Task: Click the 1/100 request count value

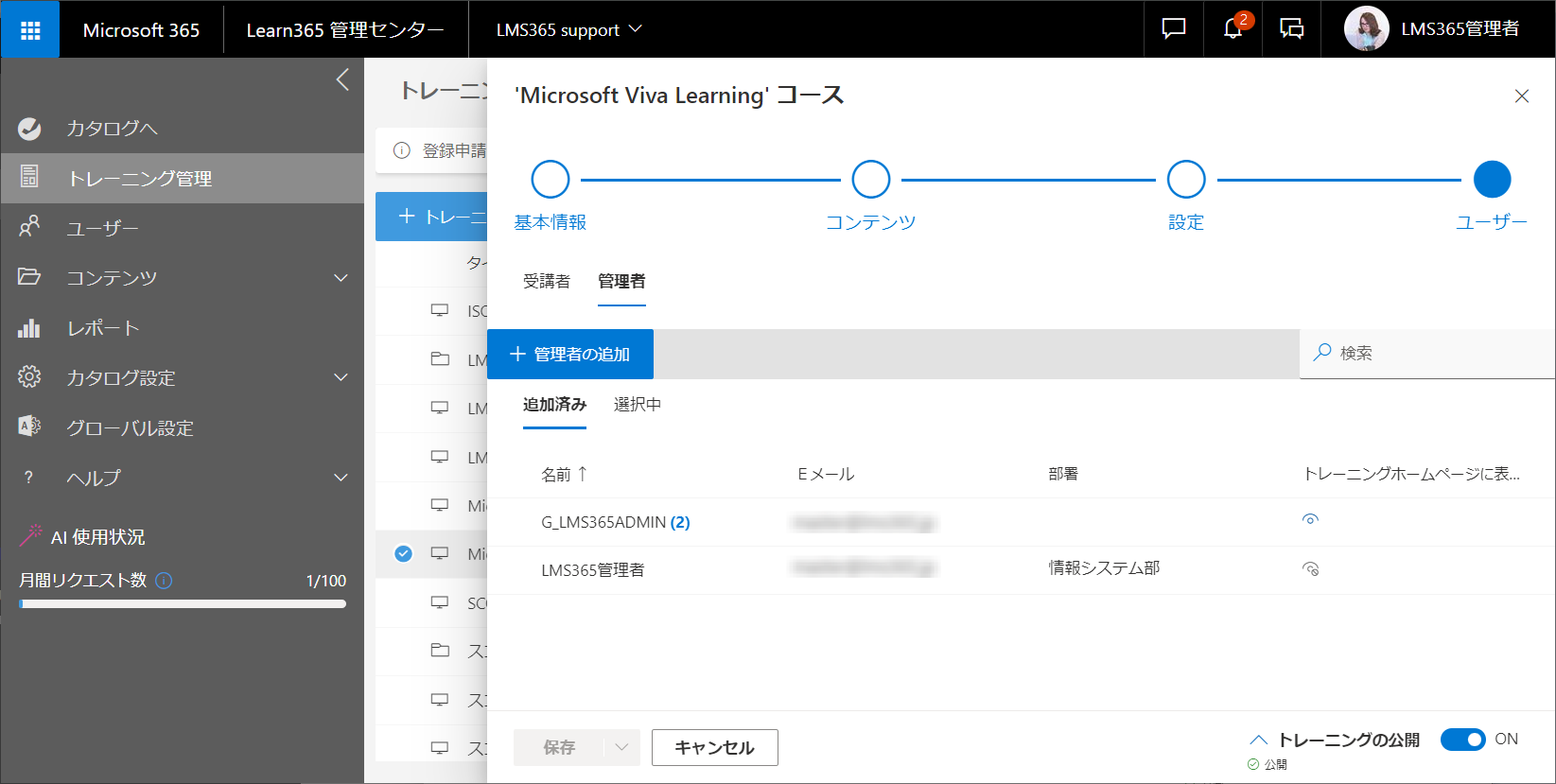Action: tap(326, 581)
